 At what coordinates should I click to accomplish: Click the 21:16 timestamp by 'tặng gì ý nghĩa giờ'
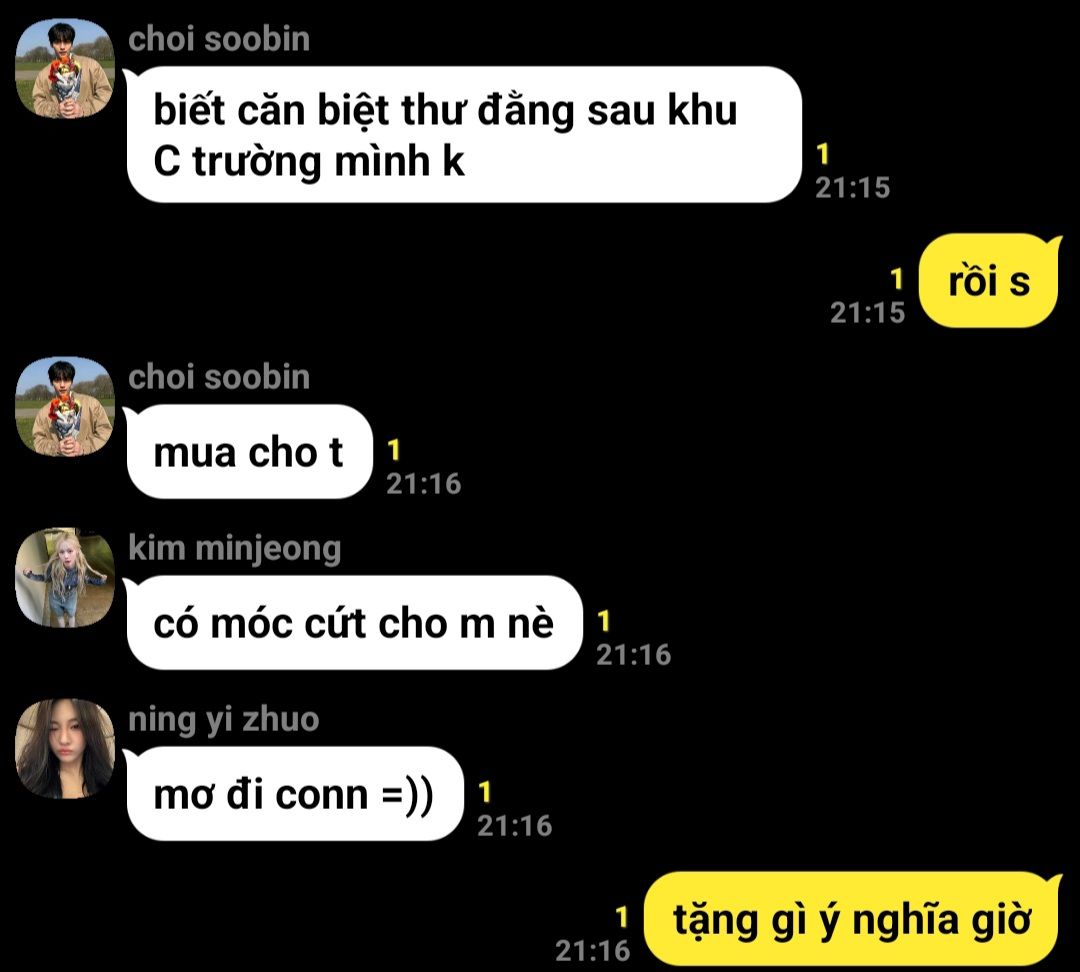[593, 951]
